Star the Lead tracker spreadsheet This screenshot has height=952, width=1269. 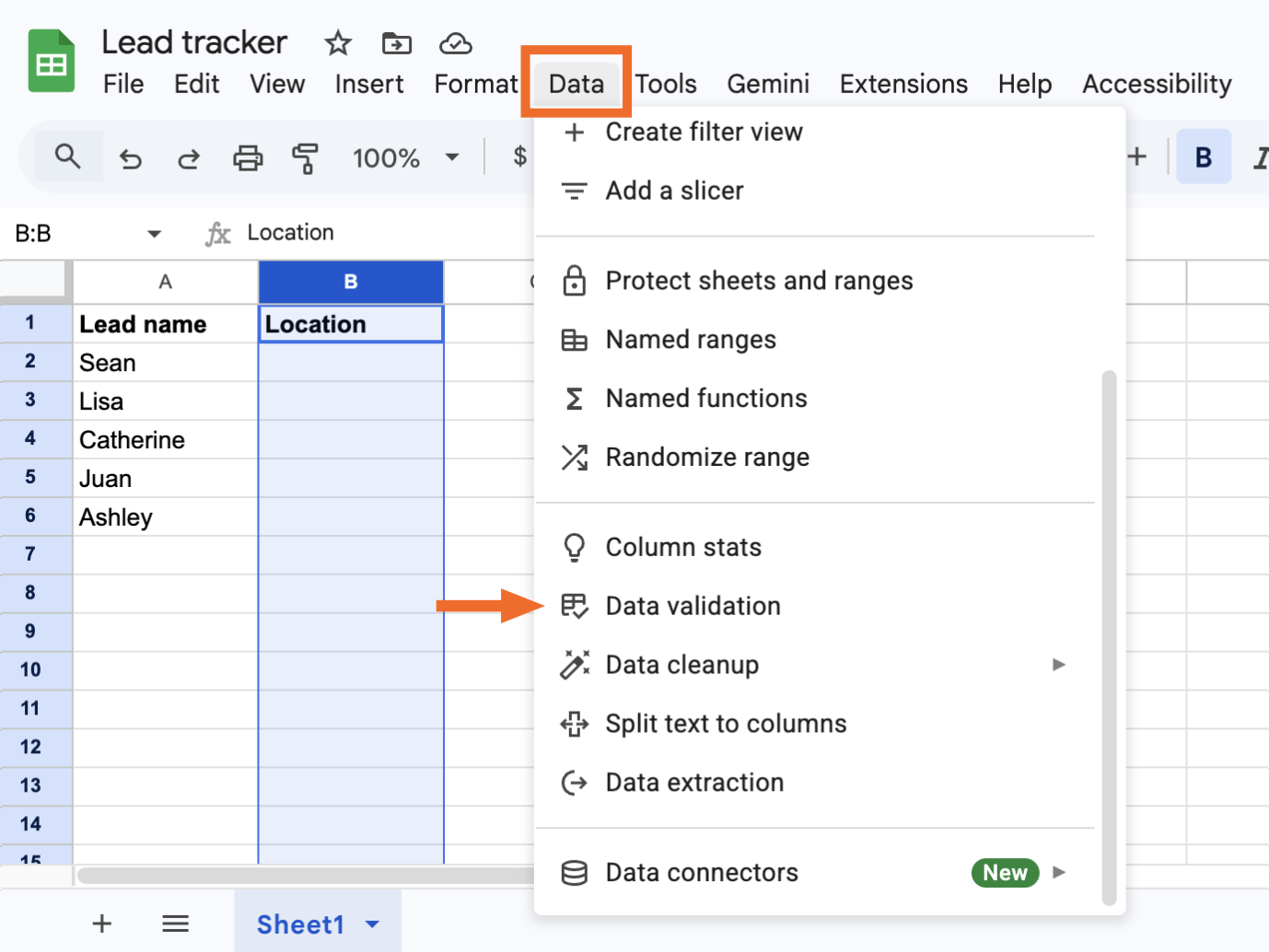coord(337,42)
